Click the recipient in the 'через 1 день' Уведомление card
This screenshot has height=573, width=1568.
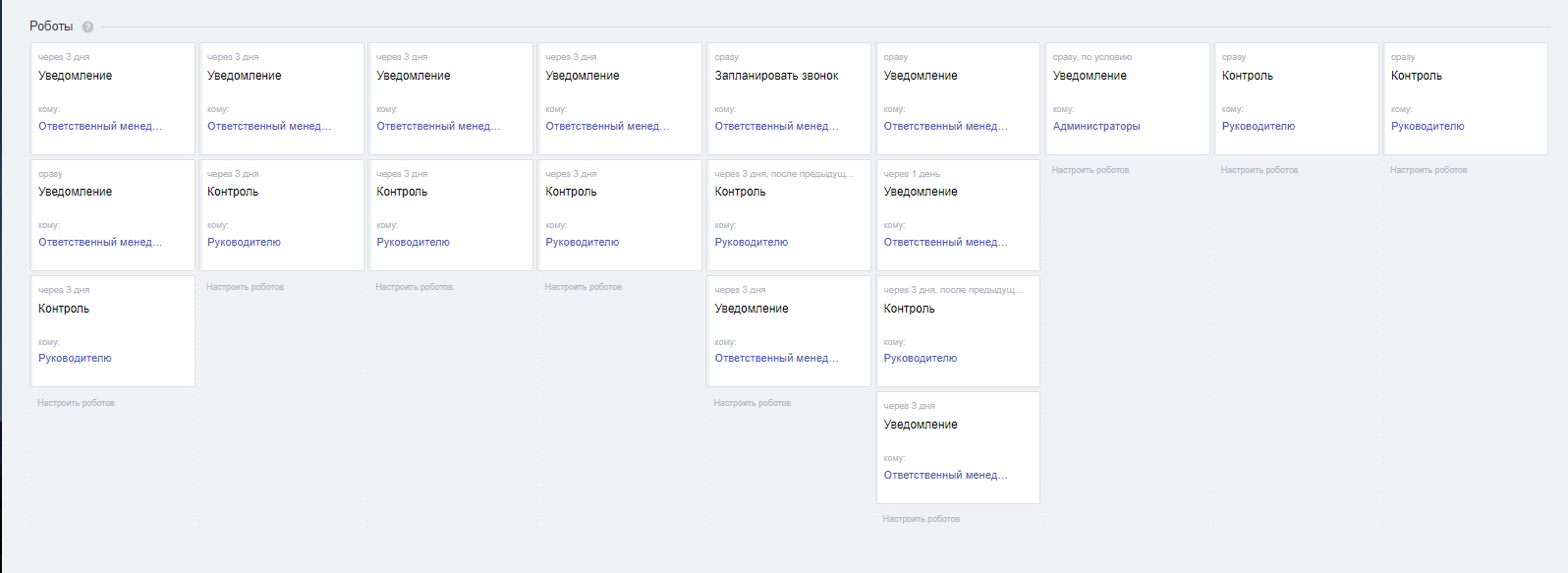click(x=945, y=242)
